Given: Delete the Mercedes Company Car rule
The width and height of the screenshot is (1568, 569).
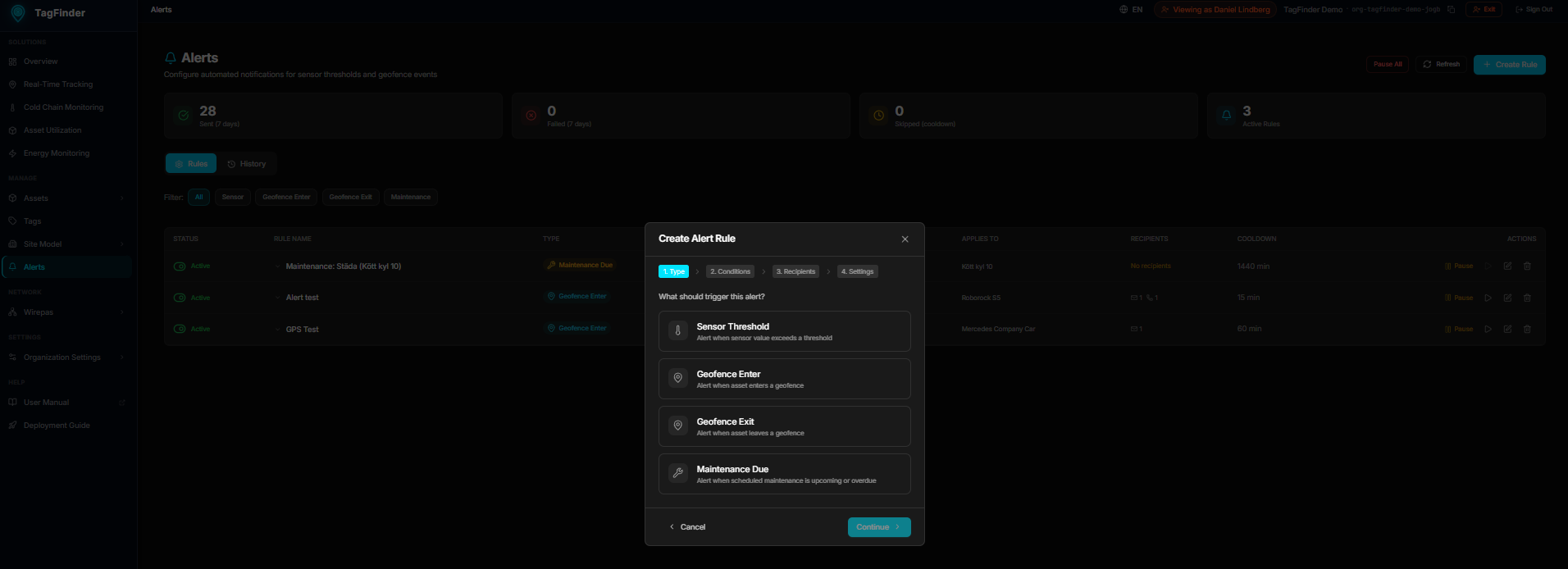Looking at the screenshot, I should coord(1527,329).
